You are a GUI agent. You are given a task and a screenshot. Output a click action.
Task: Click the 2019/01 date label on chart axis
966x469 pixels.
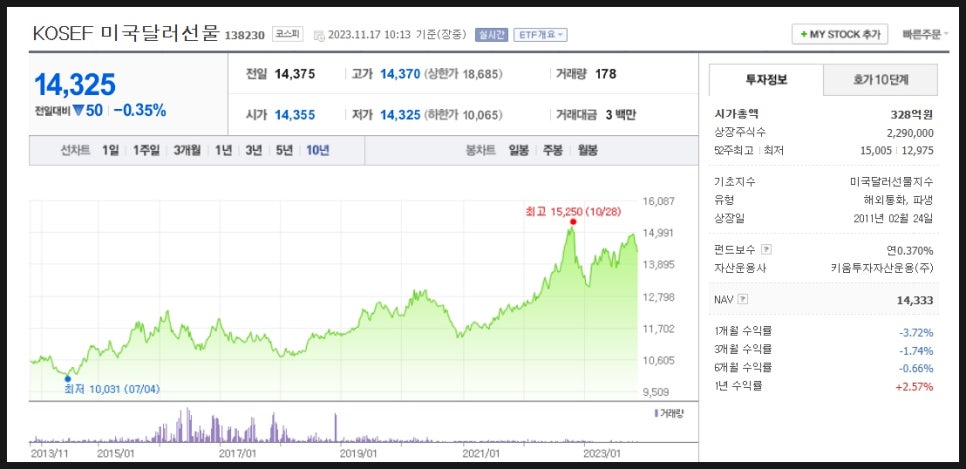pyautogui.click(x=359, y=454)
